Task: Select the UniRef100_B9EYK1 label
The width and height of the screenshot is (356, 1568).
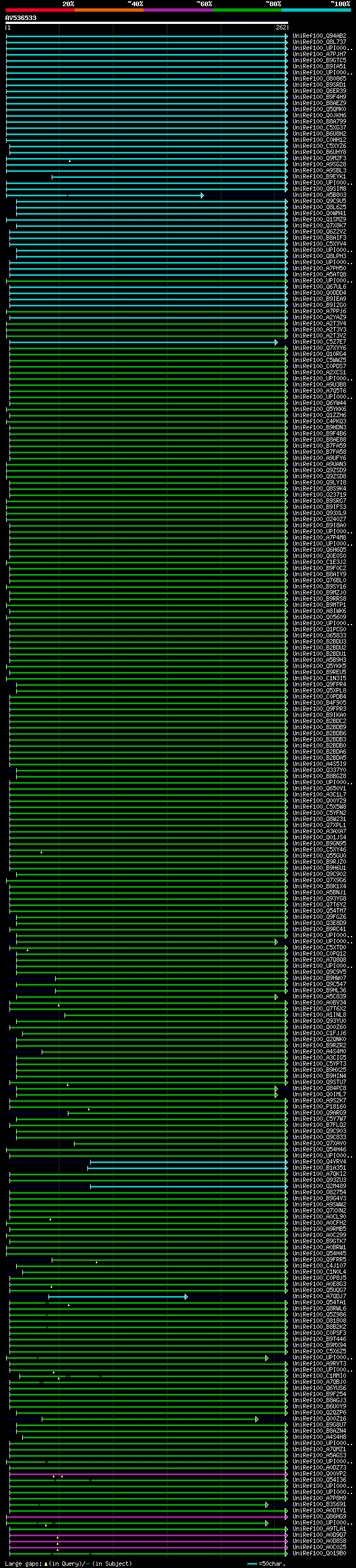Action: coord(319,176)
